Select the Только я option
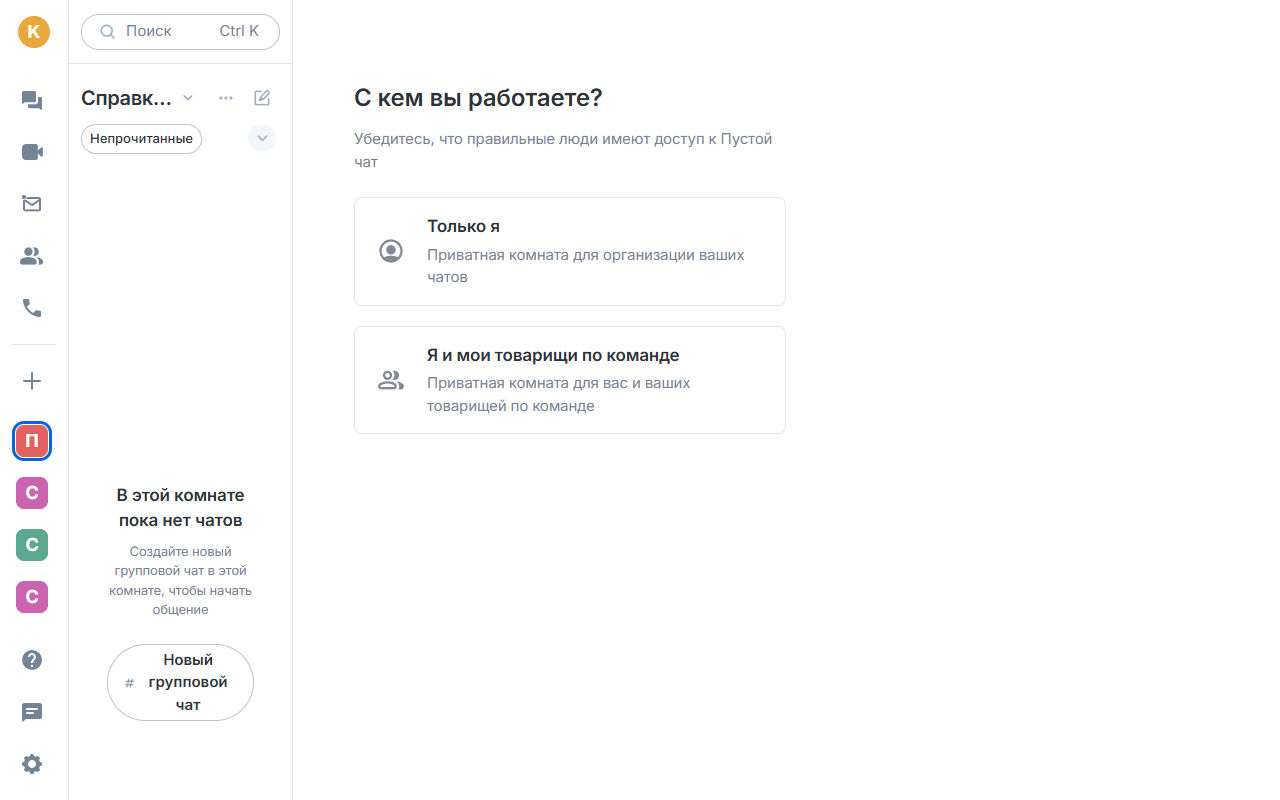1280x800 pixels. click(570, 251)
